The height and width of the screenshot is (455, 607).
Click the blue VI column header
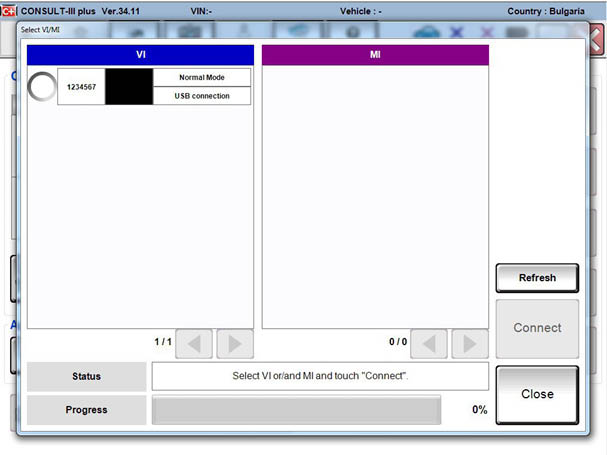coord(140,55)
